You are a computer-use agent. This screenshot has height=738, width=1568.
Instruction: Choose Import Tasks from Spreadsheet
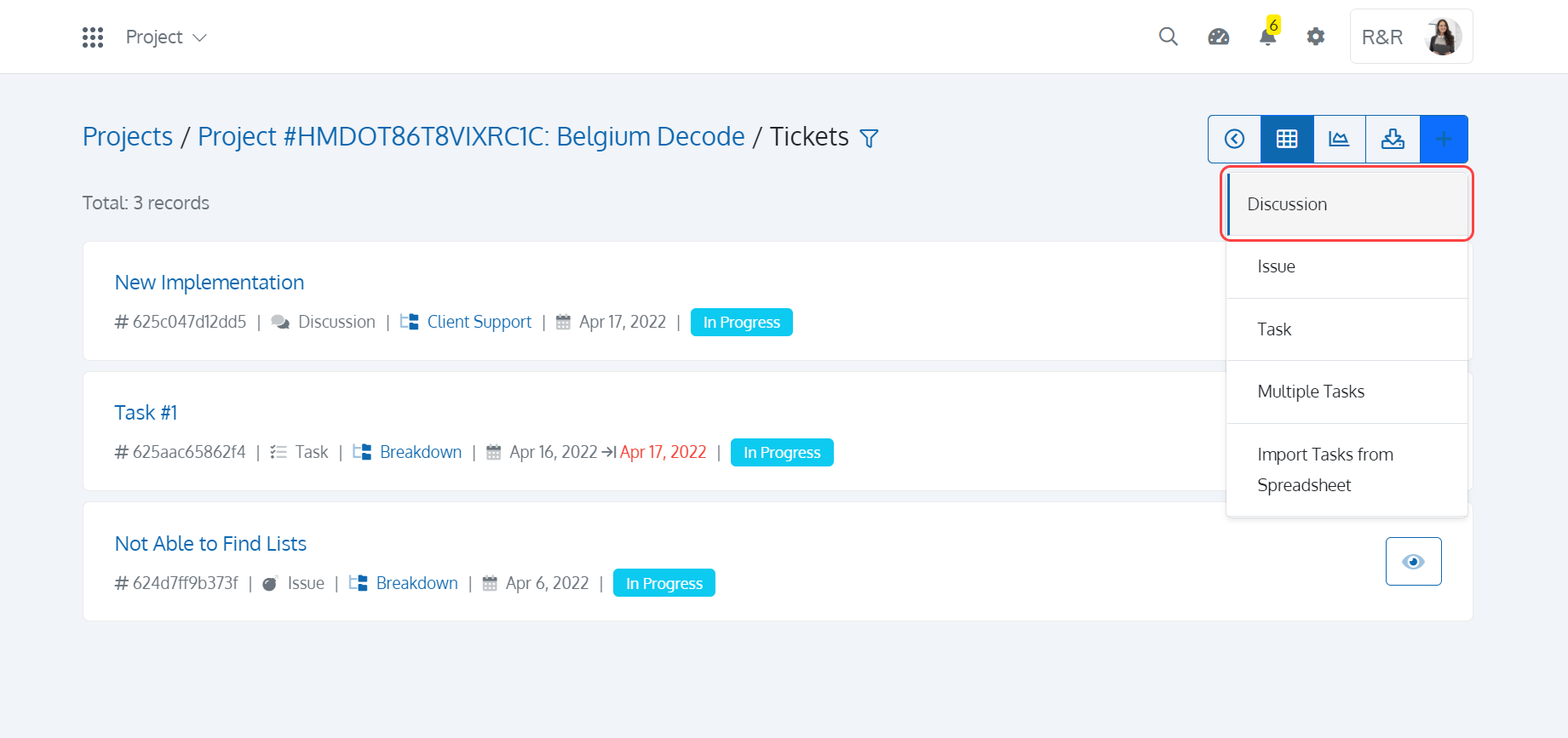pyautogui.click(x=1347, y=470)
